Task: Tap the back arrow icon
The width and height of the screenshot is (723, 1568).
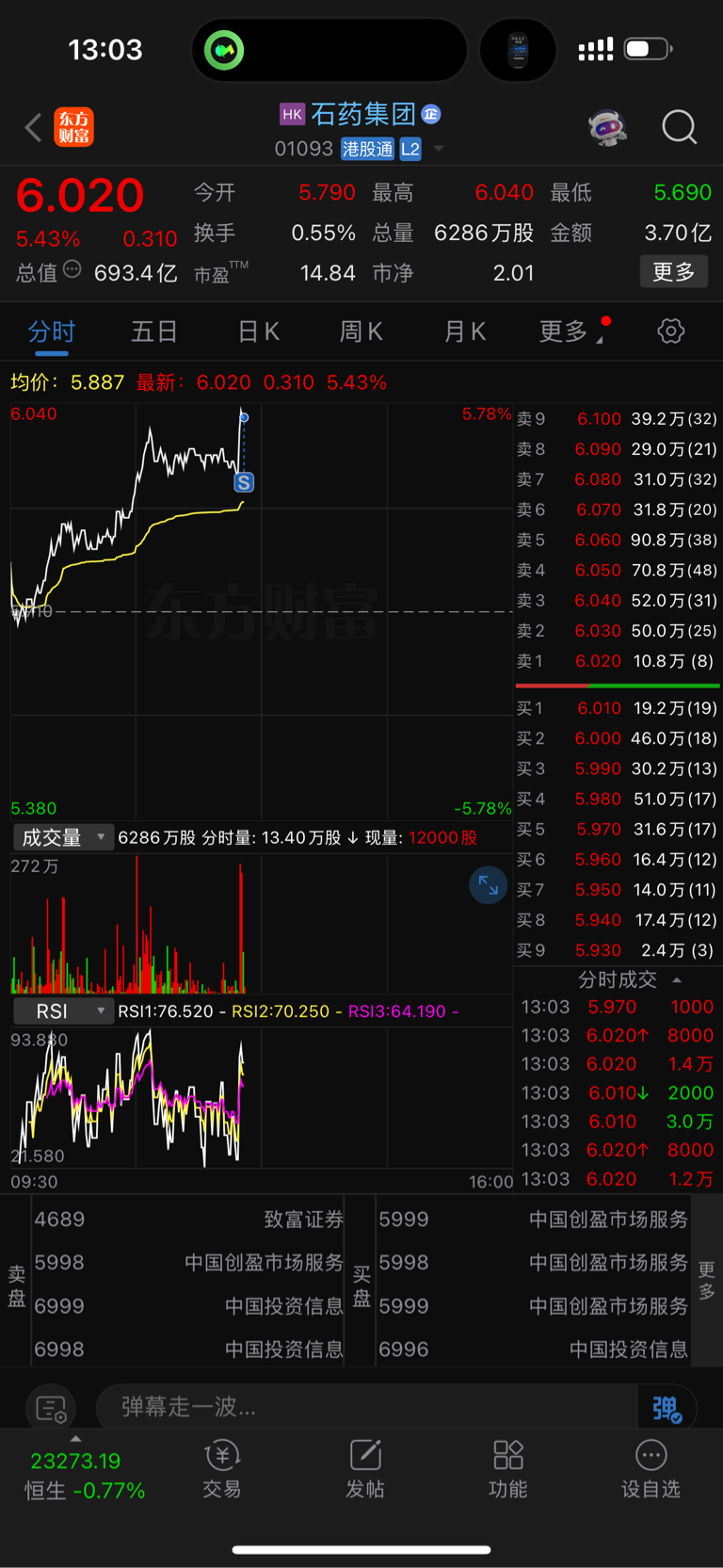Action: click(34, 127)
